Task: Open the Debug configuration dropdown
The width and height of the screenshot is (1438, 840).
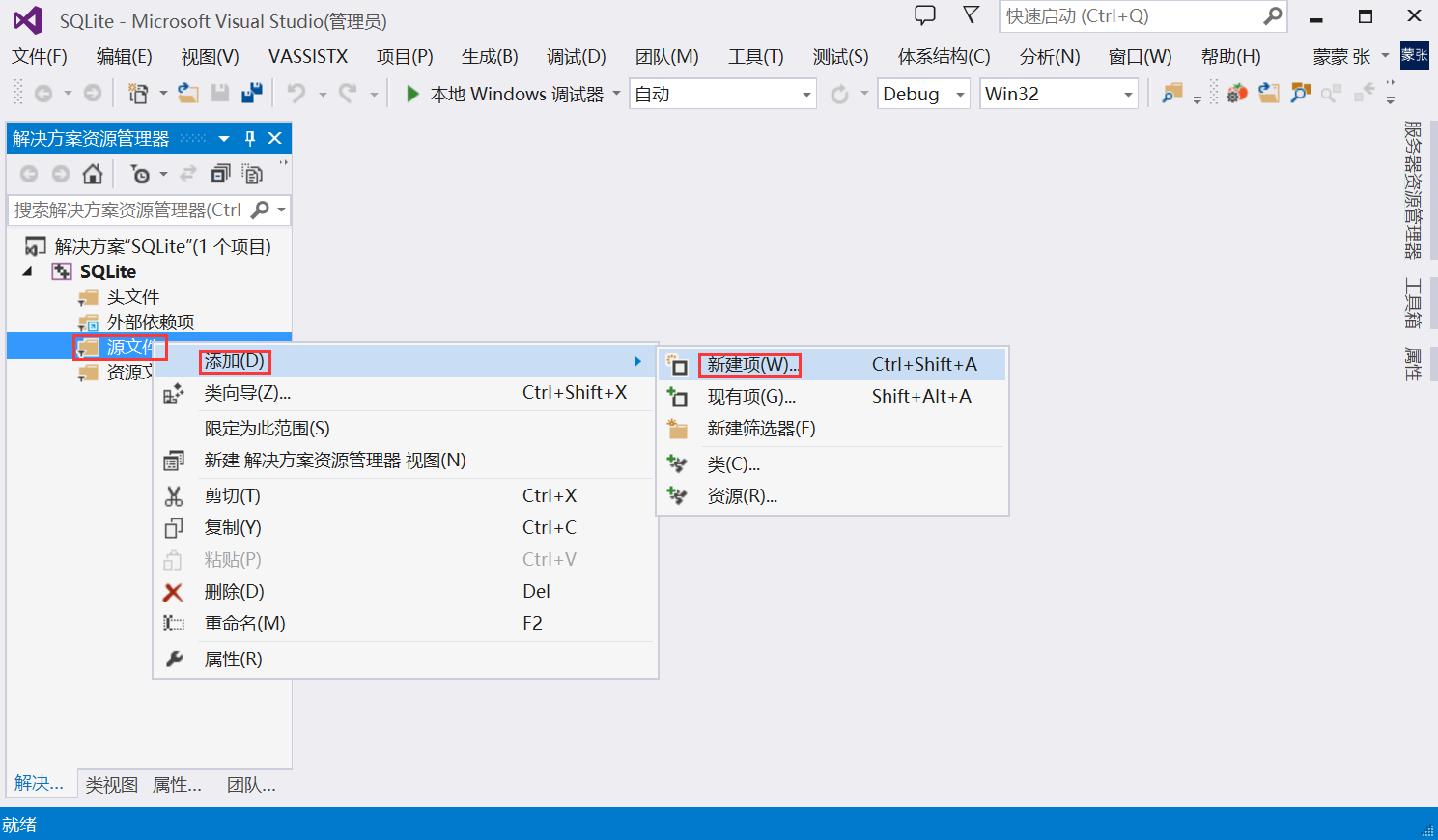Action: [921, 93]
